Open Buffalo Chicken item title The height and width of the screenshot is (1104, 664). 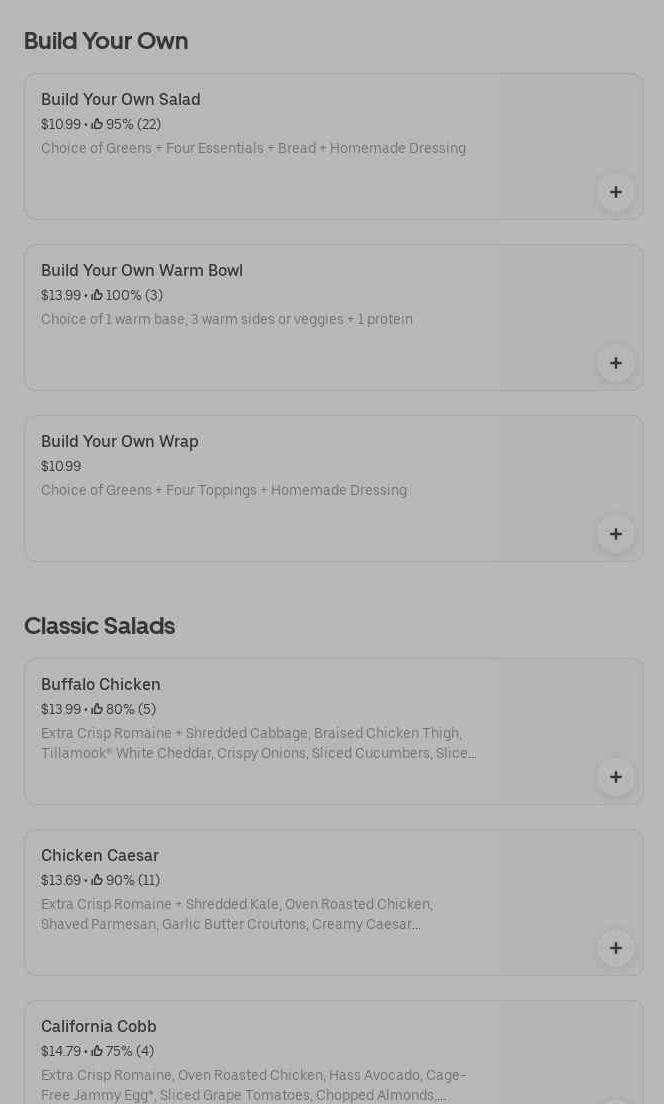click(x=101, y=684)
